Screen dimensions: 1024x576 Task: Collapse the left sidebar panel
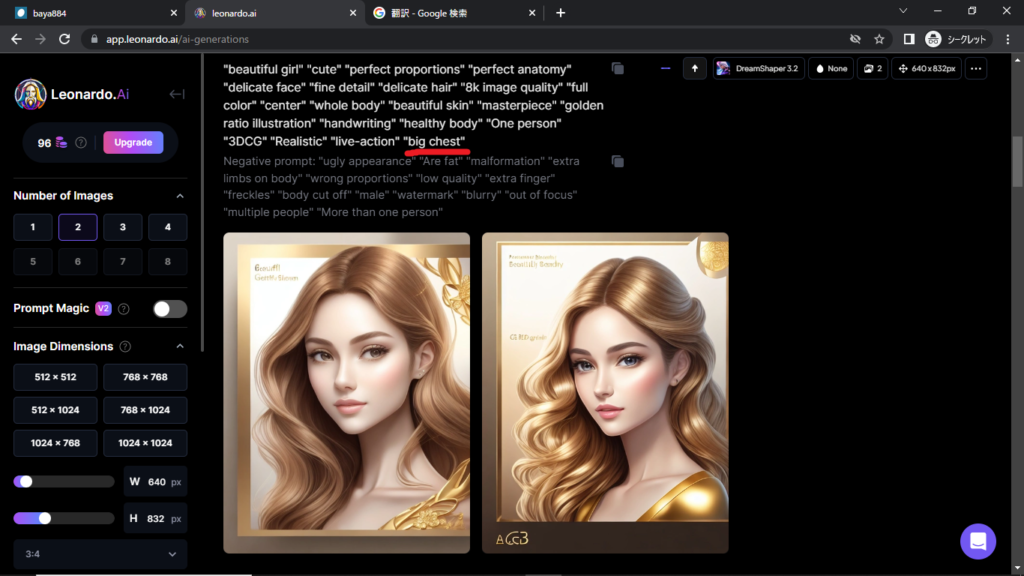point(177,94)
